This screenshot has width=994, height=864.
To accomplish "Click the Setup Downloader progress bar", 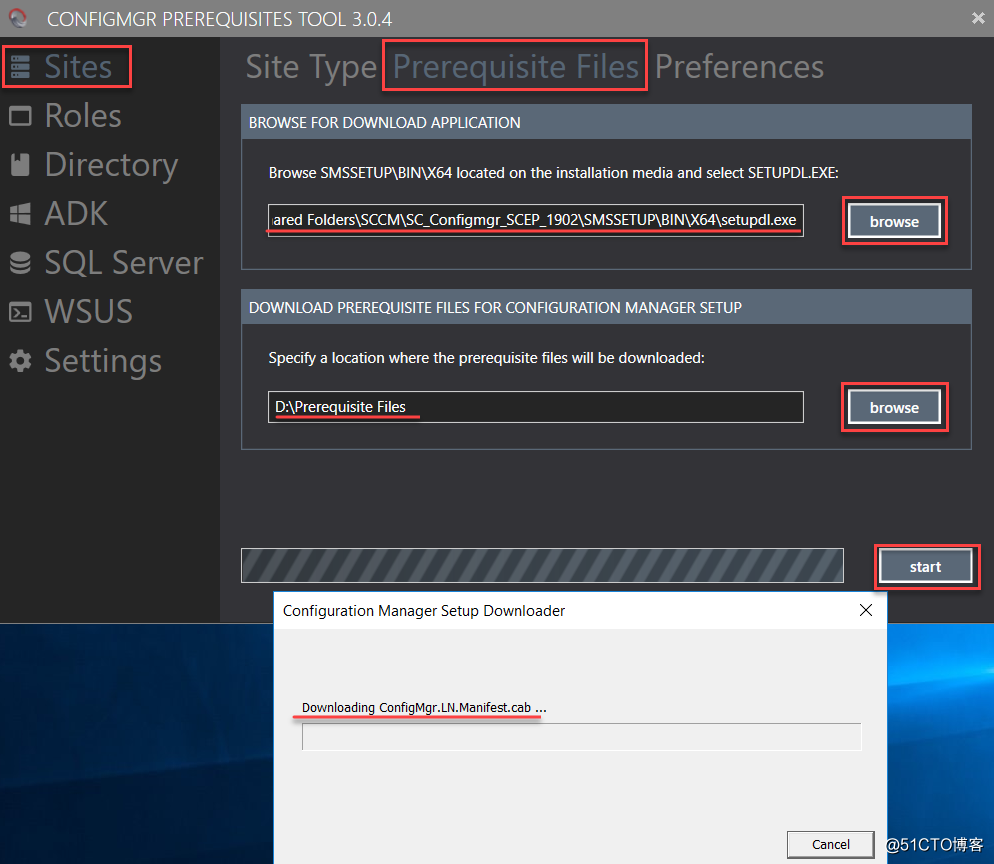I will 581,737.
